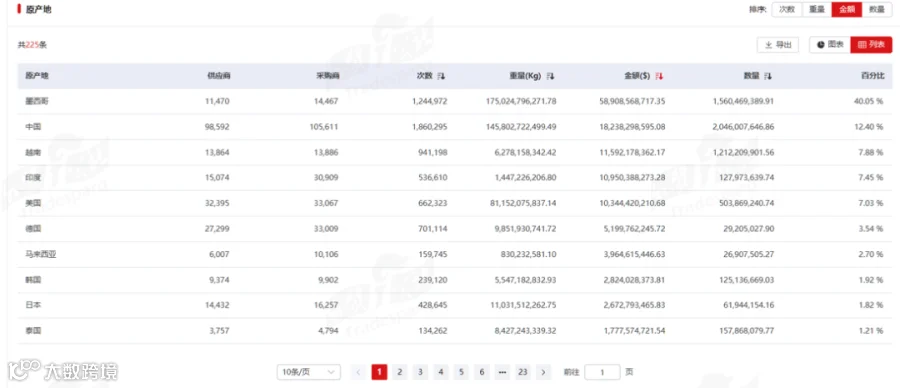900x388 pixels.
Task: Sort by 次数 column sort icon
Action: coord(441,76)
